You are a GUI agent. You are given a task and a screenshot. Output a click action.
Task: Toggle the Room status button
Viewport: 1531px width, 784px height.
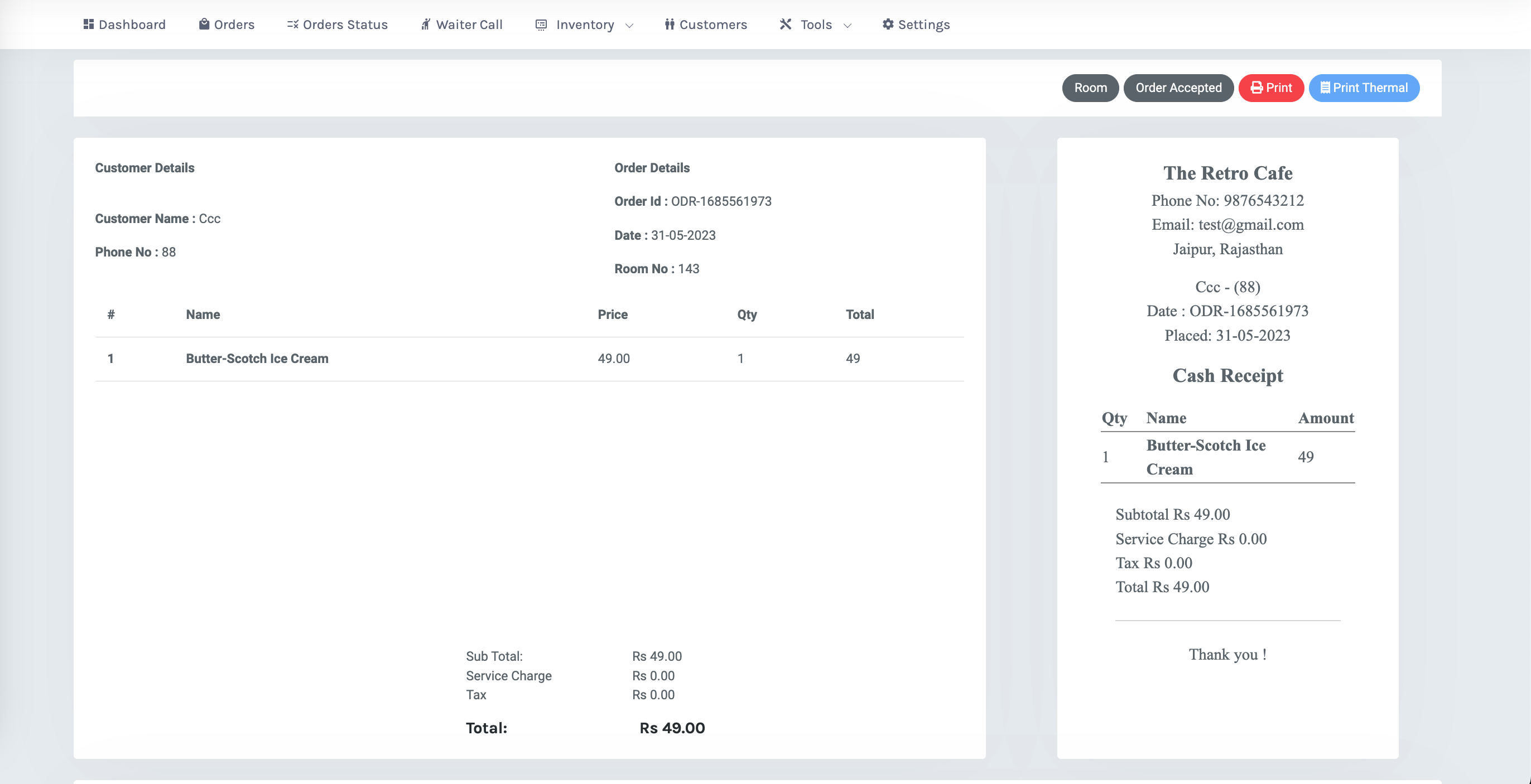tap(1090, 88)
